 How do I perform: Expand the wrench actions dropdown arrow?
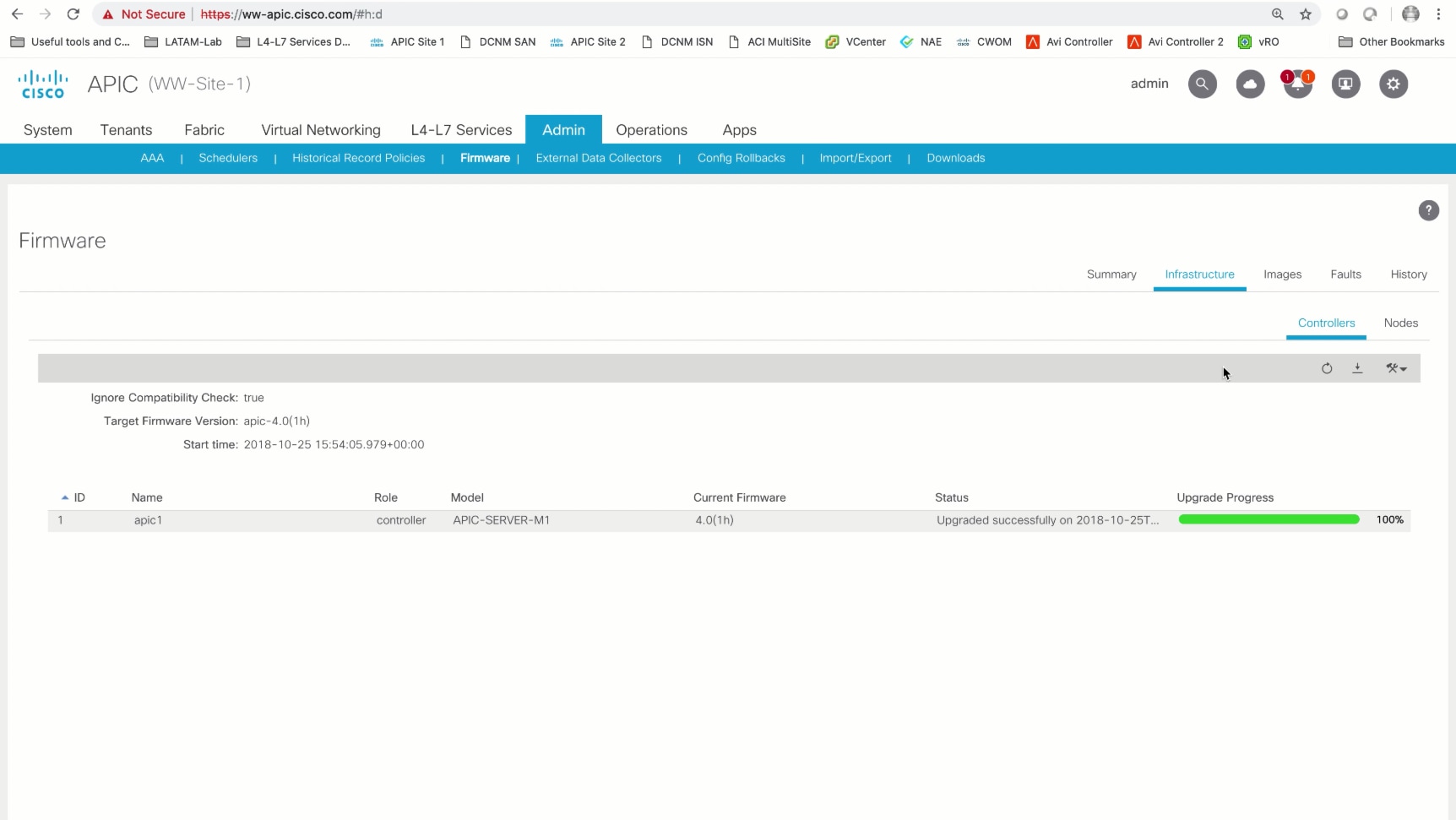coord(1404,368)
